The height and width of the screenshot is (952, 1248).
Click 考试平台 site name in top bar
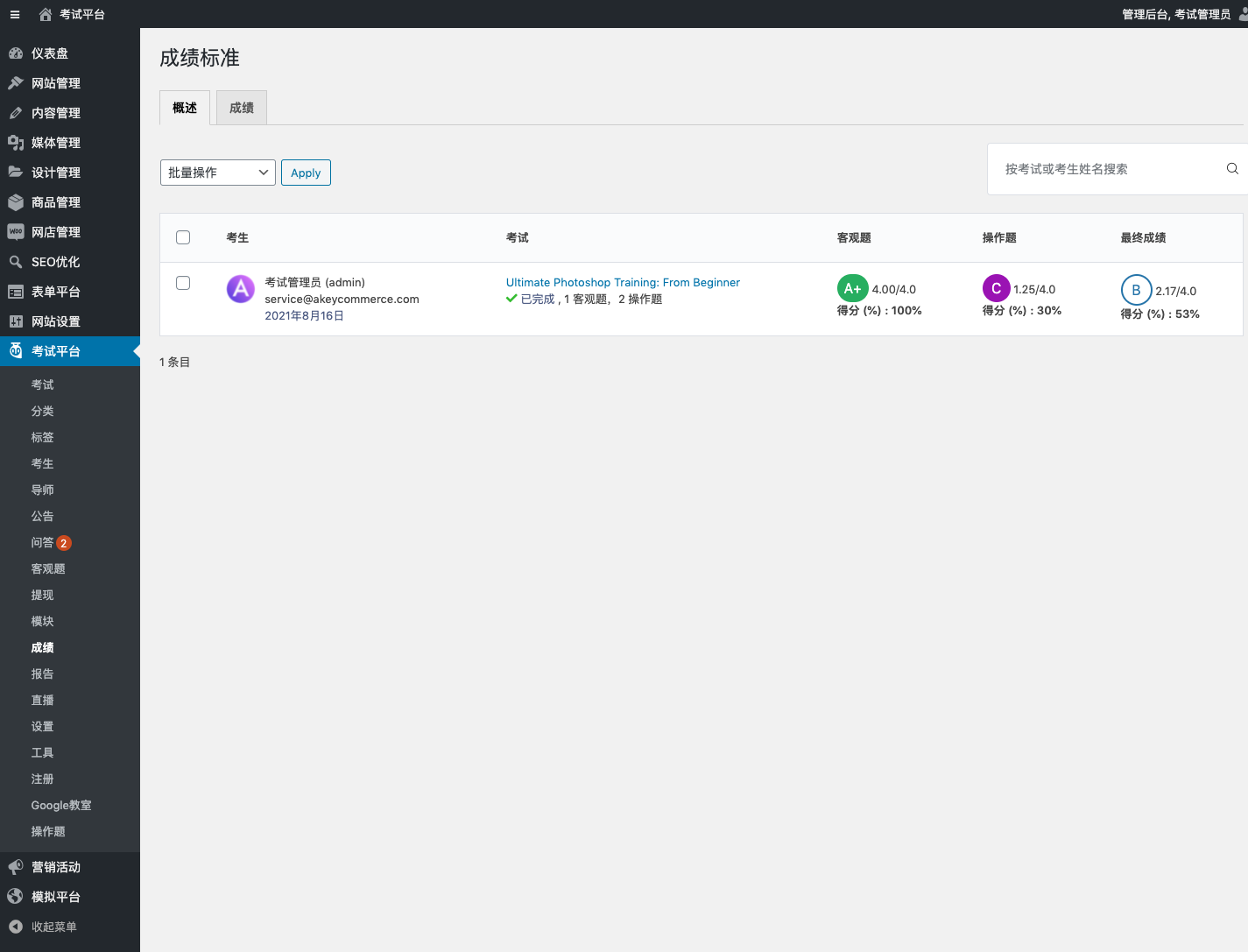82,14
